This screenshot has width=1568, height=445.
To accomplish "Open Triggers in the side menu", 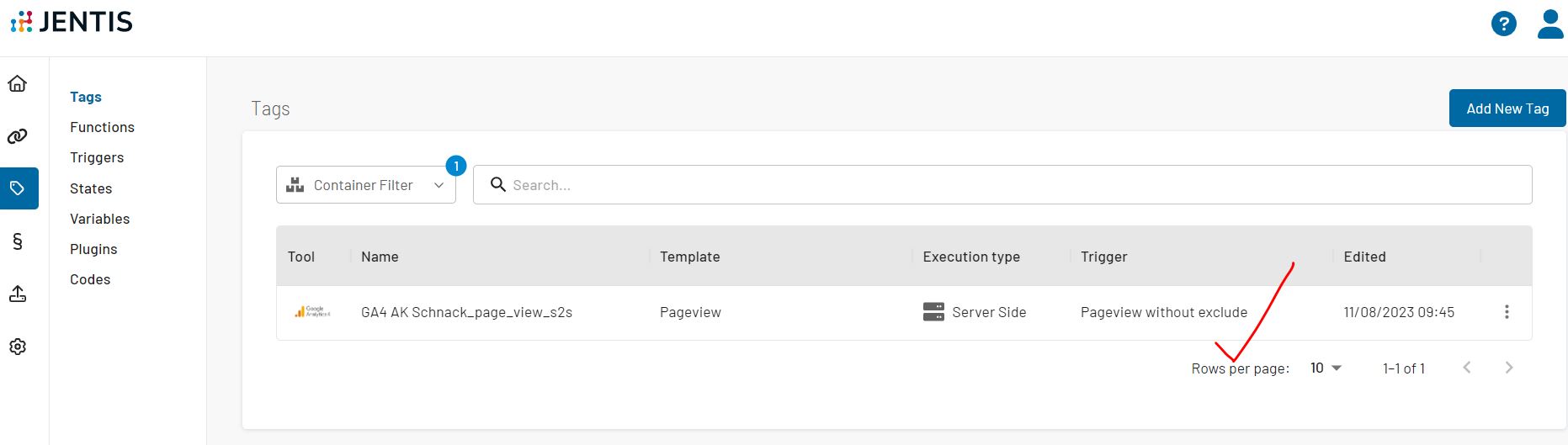I will (x=97, y=157).
